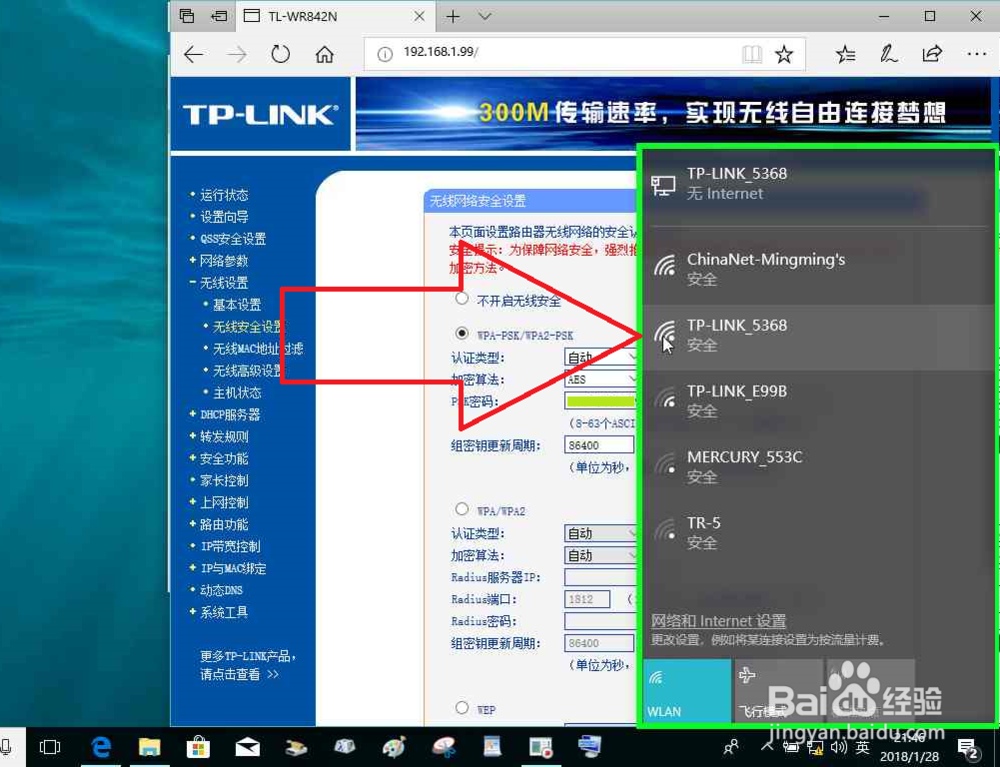Open the 网络和 Internet 设置 link
Screen dimensions: 1000x767
pyautogui.click(x=718, y=620)
